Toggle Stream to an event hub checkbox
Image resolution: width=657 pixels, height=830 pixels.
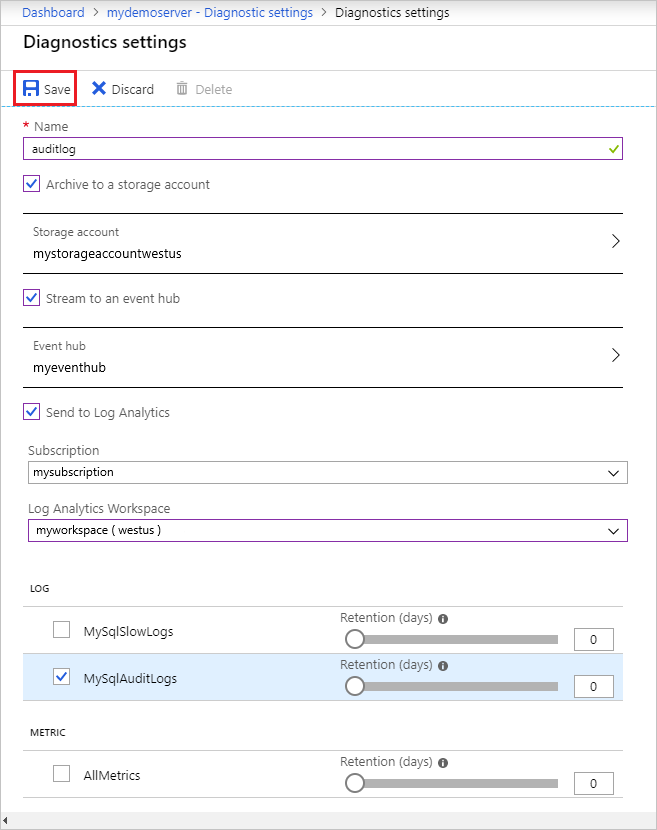tap(32, 297)
